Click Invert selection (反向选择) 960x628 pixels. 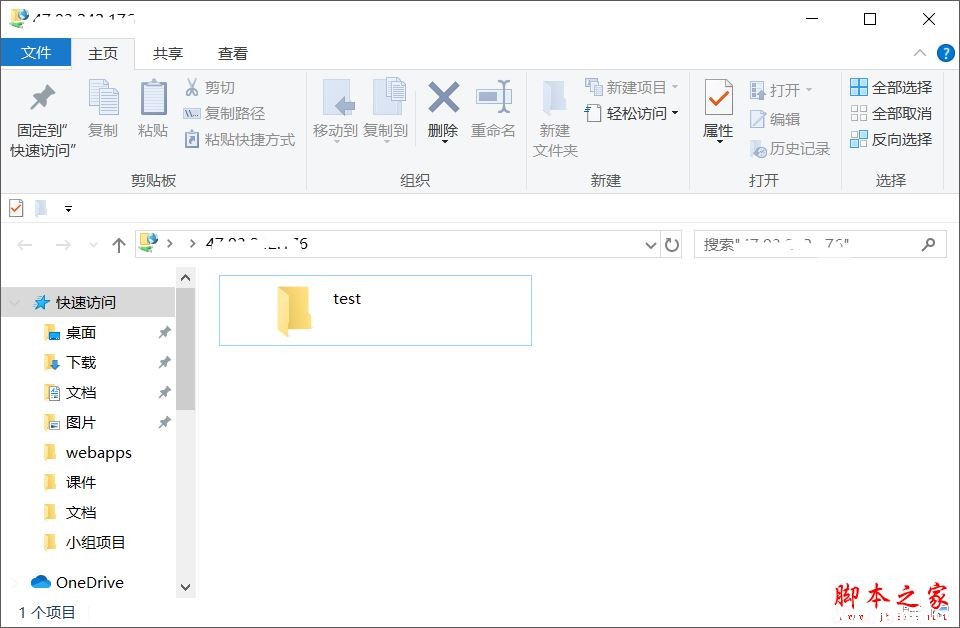click(891, 140)
